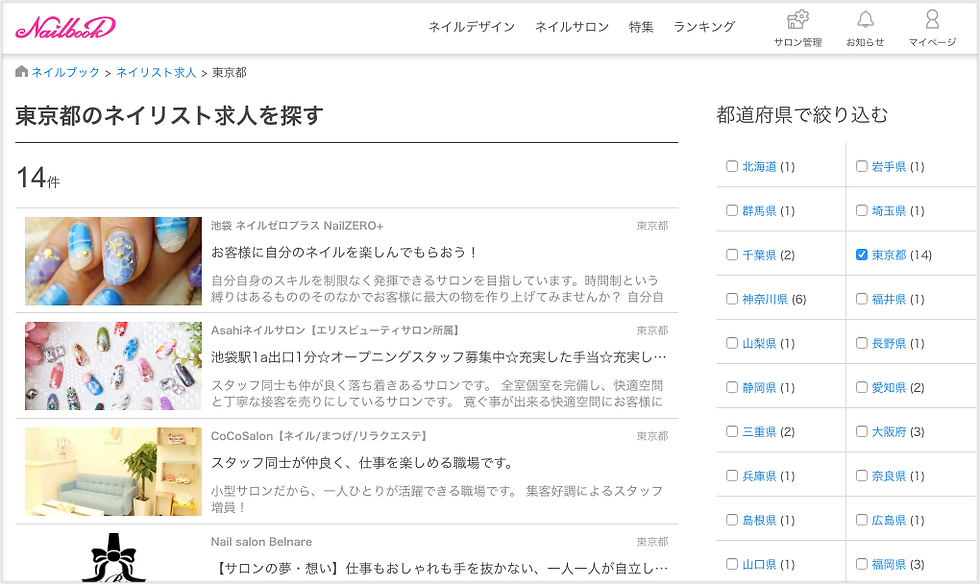980x584 pixels.
Task: Click the Nailbook logo
Action: click(x=66, y=27)
